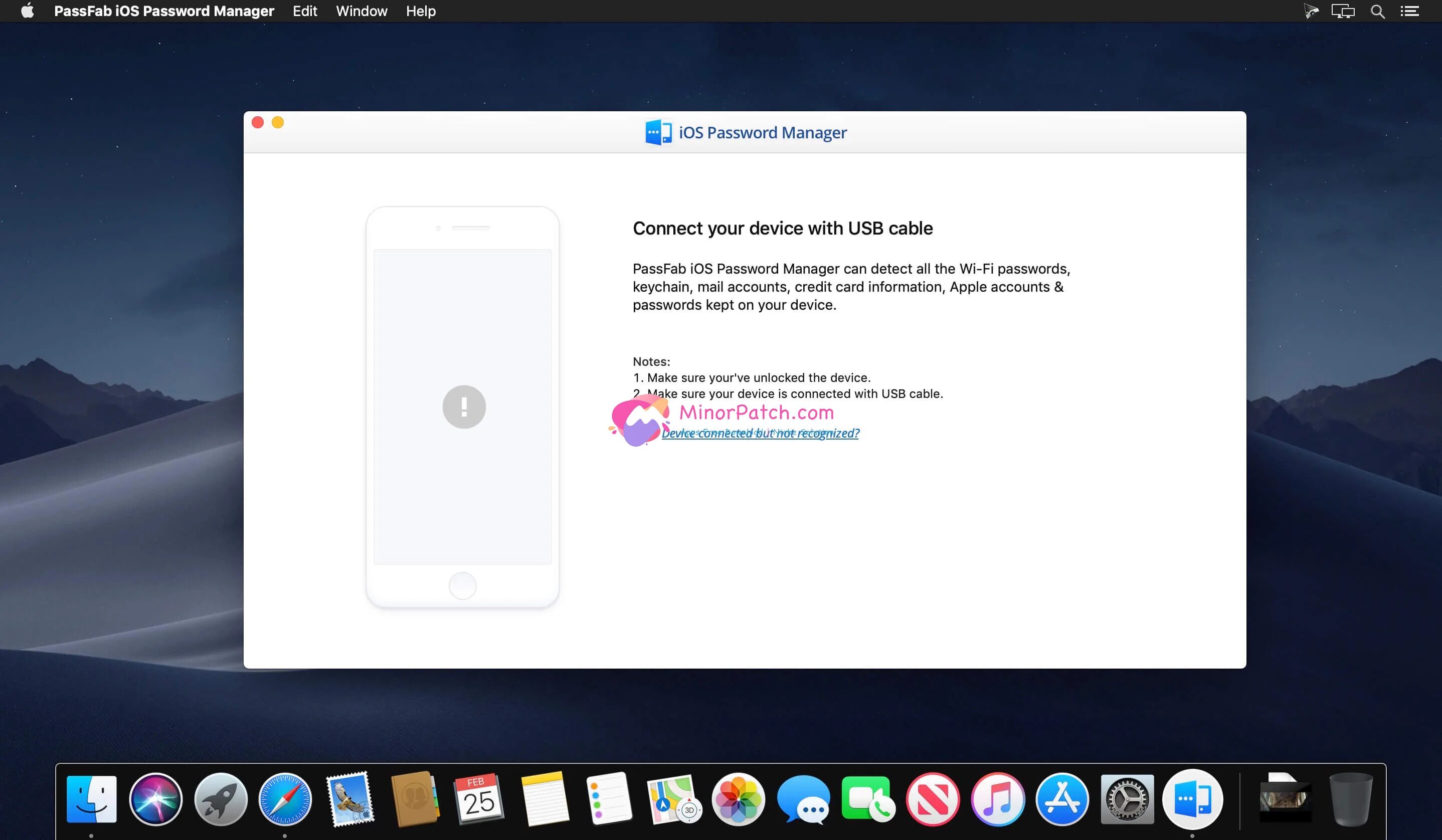
Task: Click the Spotlight search magnifier icon
Action: [1377, 12]
